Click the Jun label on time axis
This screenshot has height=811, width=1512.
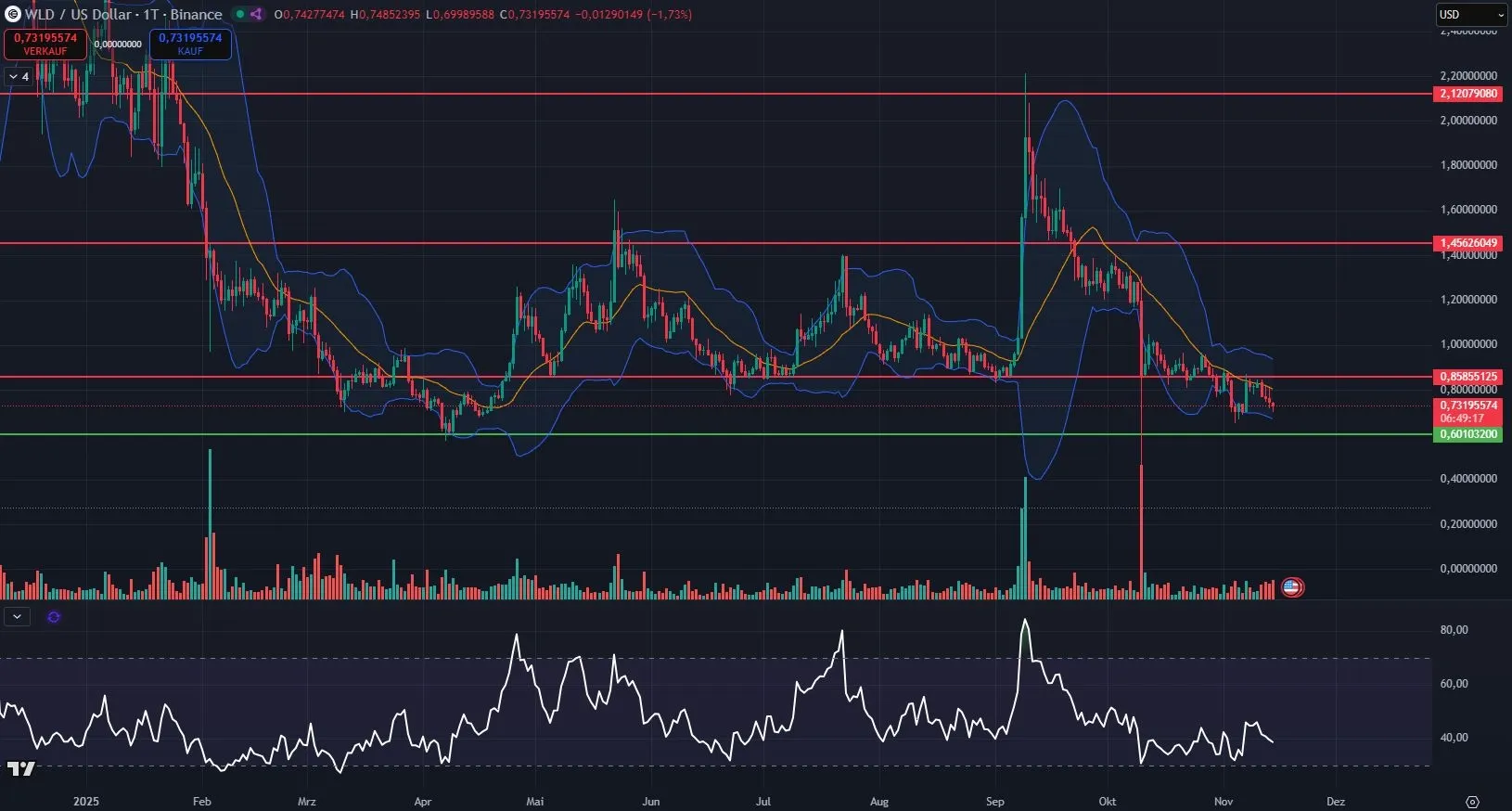coord(651,801)
